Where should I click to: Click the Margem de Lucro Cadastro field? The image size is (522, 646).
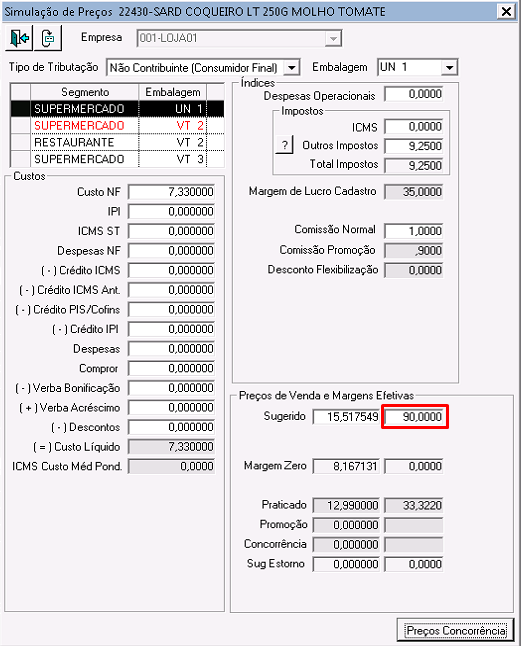coord(414,192)
